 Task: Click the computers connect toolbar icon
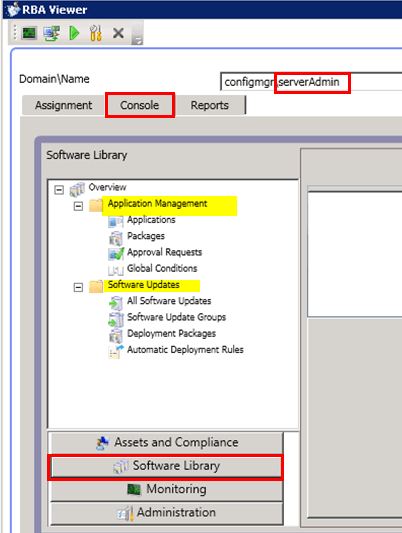(52, 33)
